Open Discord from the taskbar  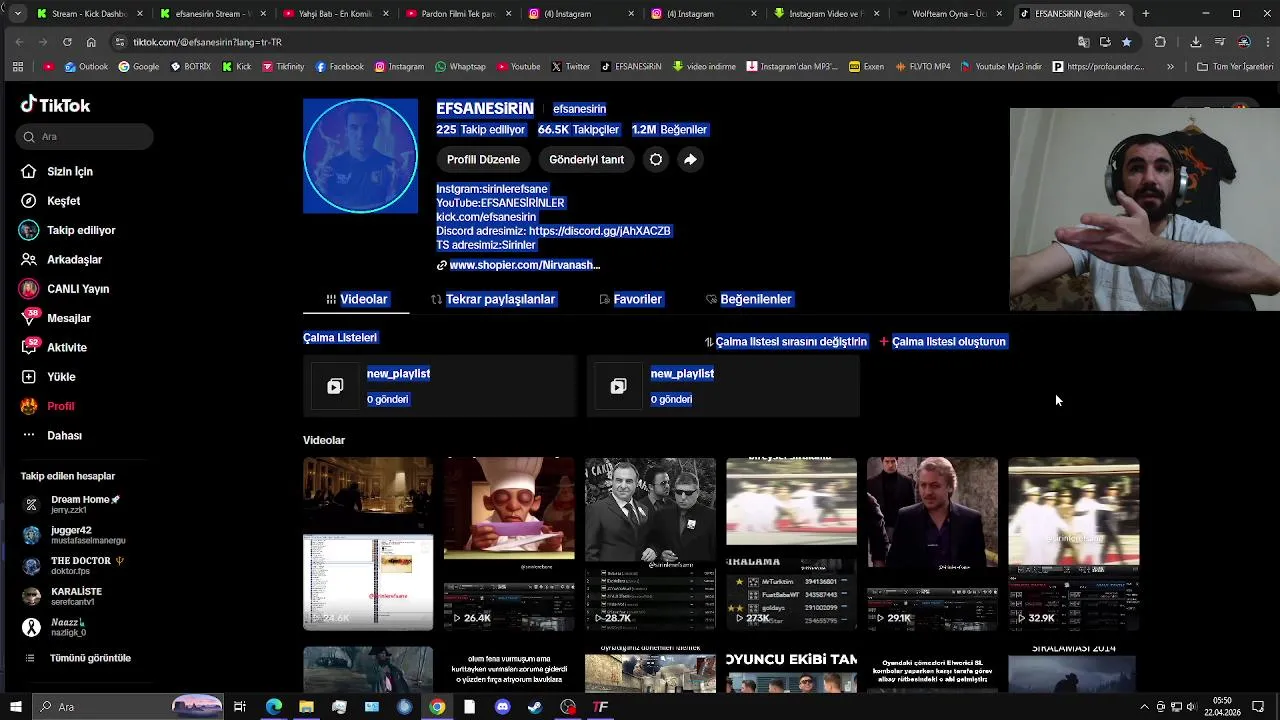coord(503,707)
